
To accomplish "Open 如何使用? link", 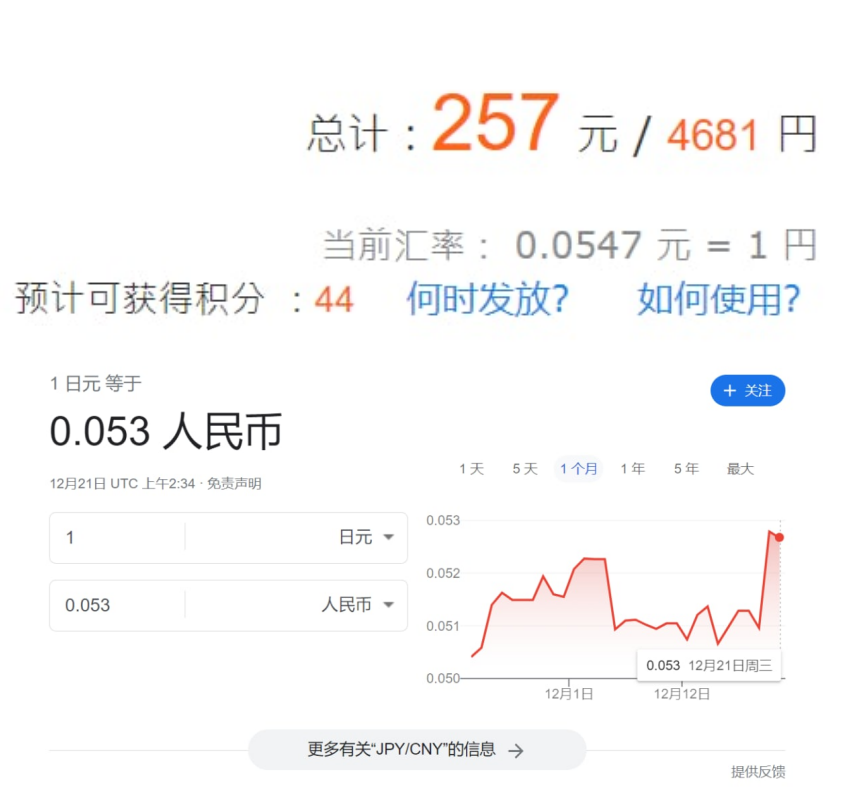I will click(719, 299).
